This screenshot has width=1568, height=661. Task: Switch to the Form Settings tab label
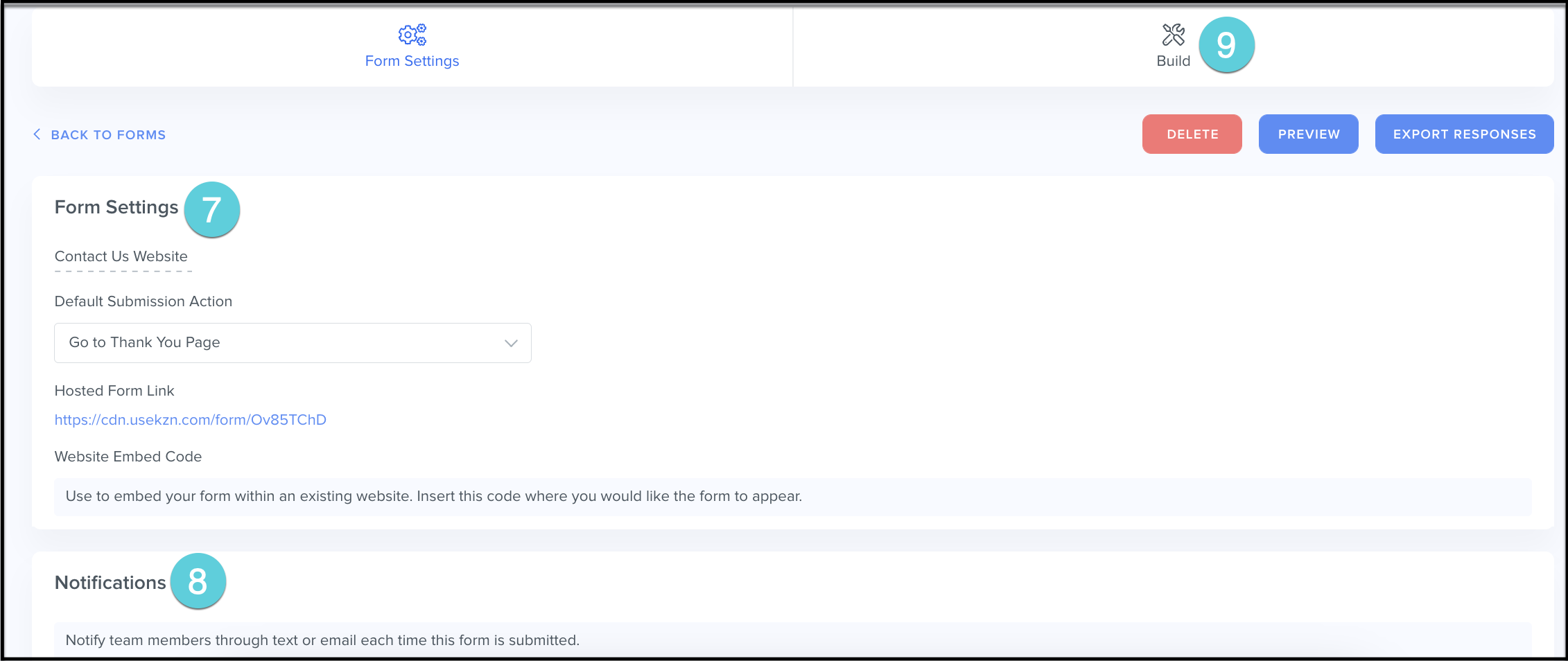point(412,61)
